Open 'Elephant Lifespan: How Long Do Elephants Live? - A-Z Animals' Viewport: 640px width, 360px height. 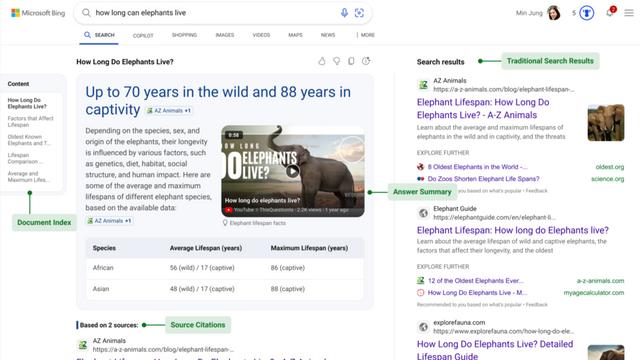(x=483, y=109)
